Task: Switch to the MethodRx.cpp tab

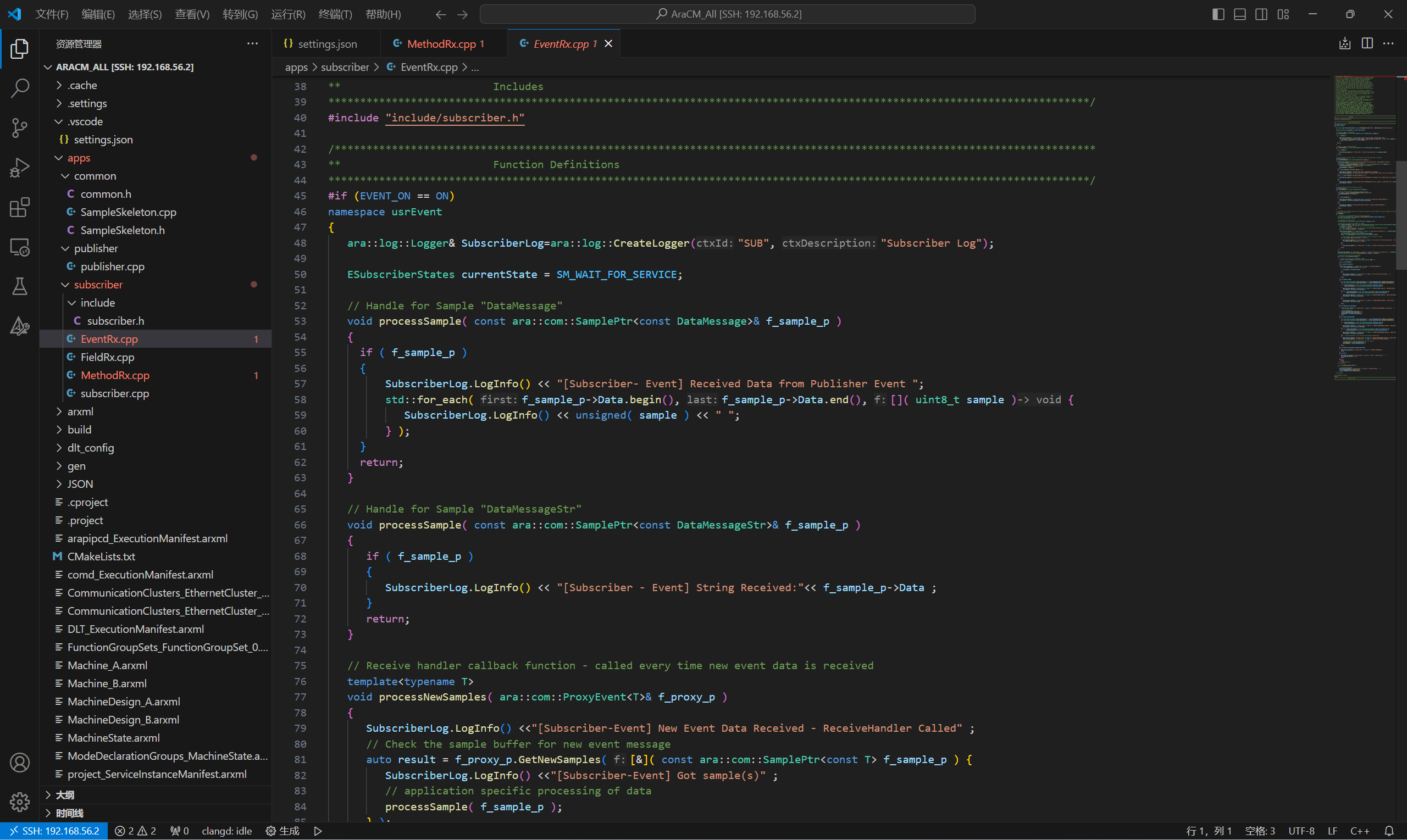Action: tap(441, 43)
